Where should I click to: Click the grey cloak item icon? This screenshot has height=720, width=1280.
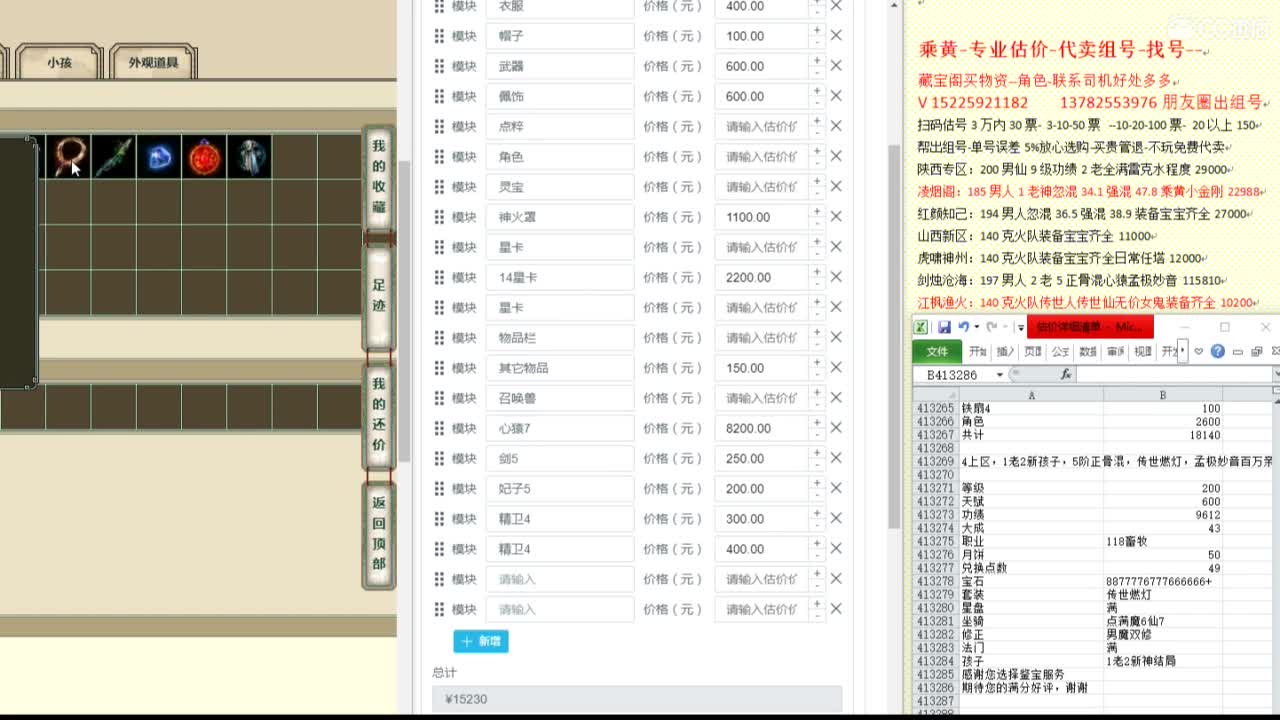(249, 157)
